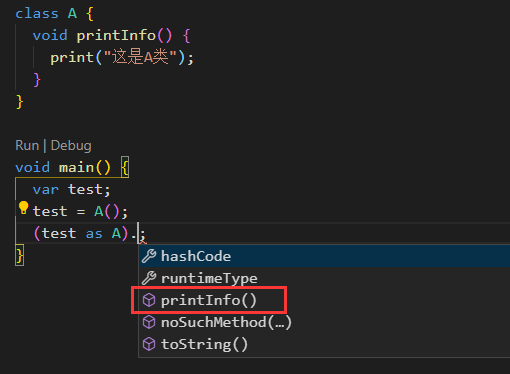Click inside the "这是A类" string literal
Viewport: 510px width, 374px height.
coord(140,57)
